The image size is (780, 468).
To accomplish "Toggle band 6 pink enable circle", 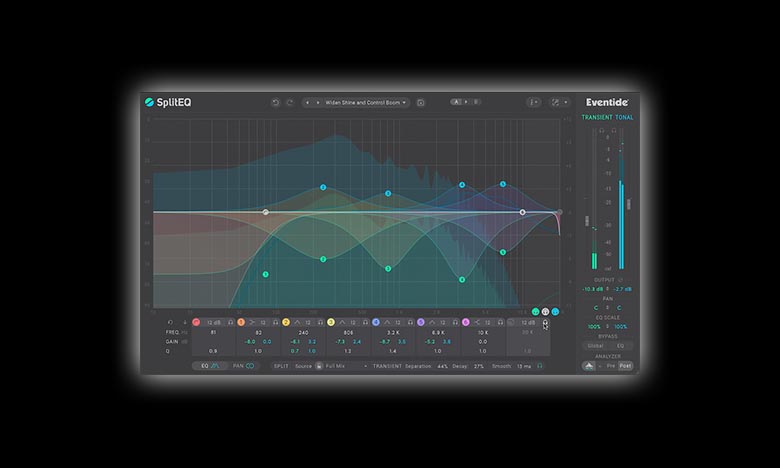I will coord(466,322).
